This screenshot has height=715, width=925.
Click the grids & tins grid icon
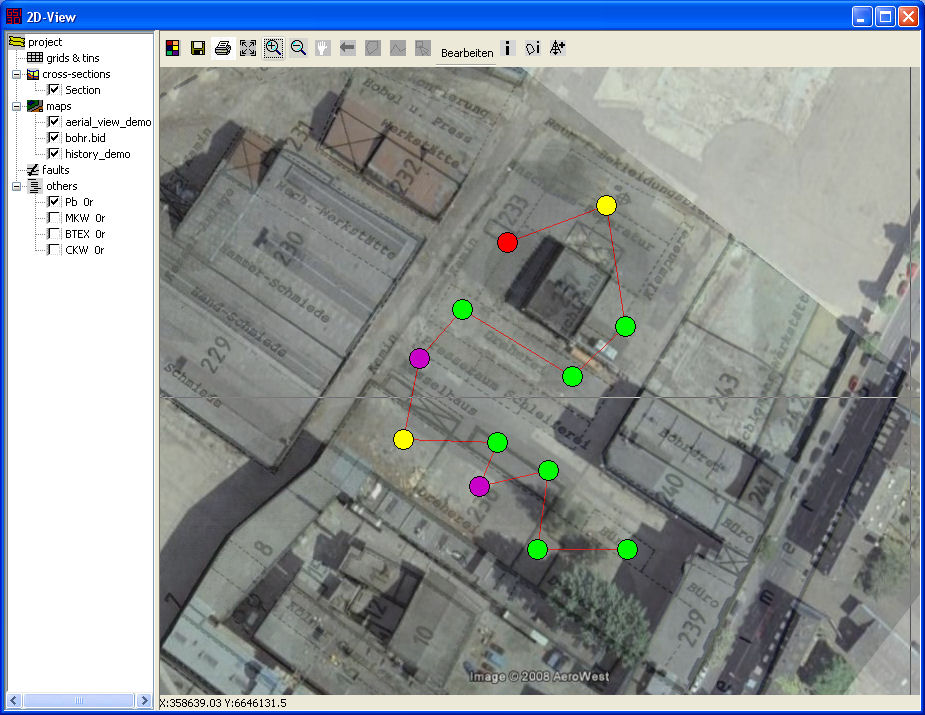point(35,57)
